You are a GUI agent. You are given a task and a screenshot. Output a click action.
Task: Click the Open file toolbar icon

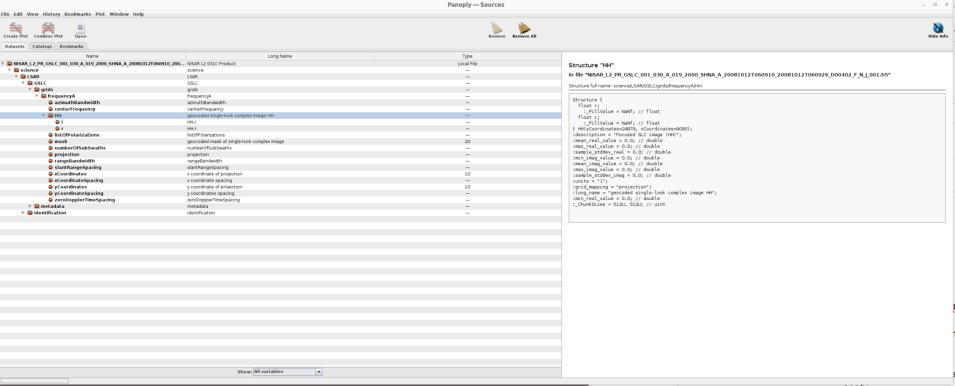(x=80, y=28)
